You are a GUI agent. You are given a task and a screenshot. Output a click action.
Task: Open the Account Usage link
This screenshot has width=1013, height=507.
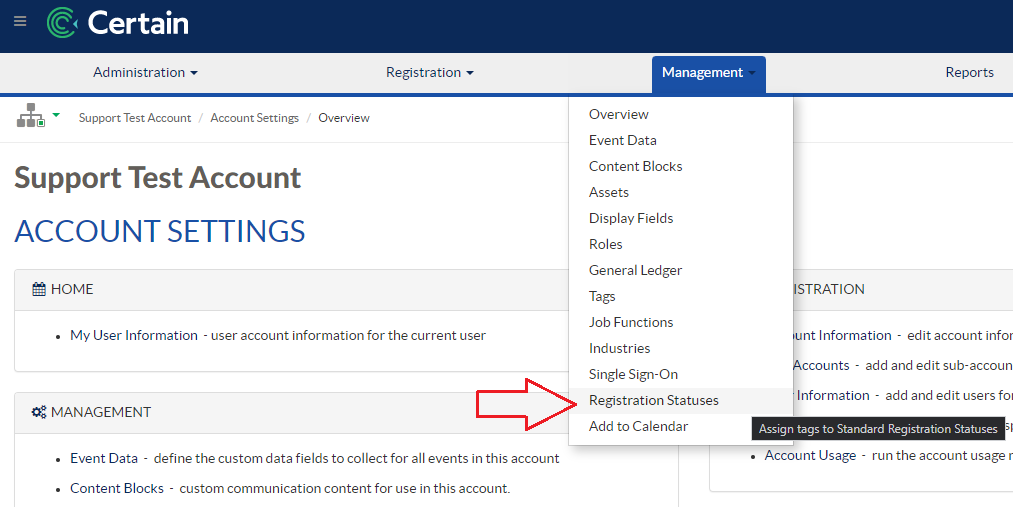click(810, 455)
